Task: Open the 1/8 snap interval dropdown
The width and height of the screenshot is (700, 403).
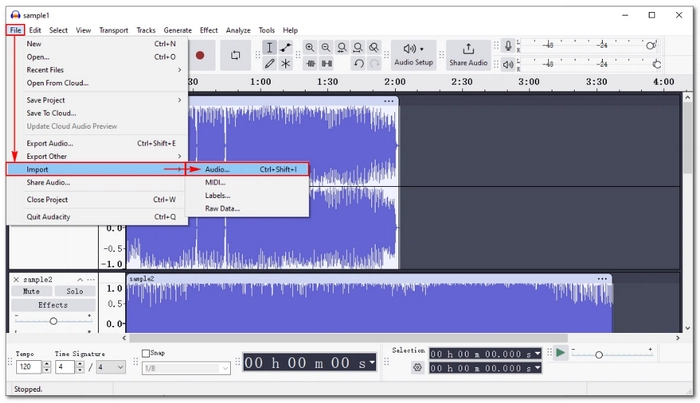Action: [186, 369]
